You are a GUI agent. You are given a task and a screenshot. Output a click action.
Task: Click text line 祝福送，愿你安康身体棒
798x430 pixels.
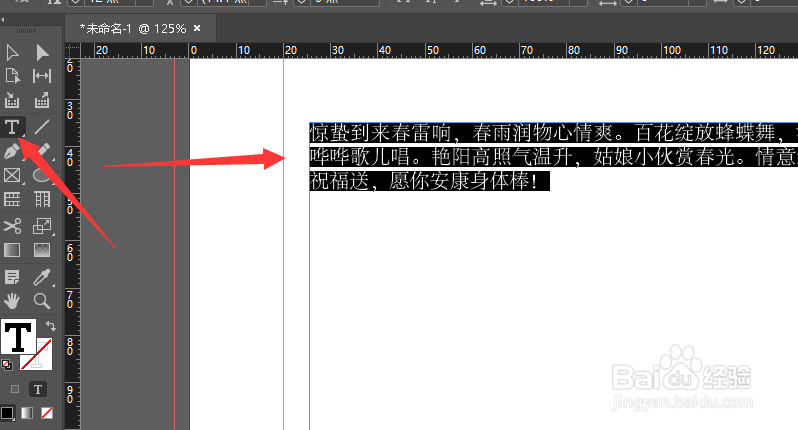click(430, 181)
